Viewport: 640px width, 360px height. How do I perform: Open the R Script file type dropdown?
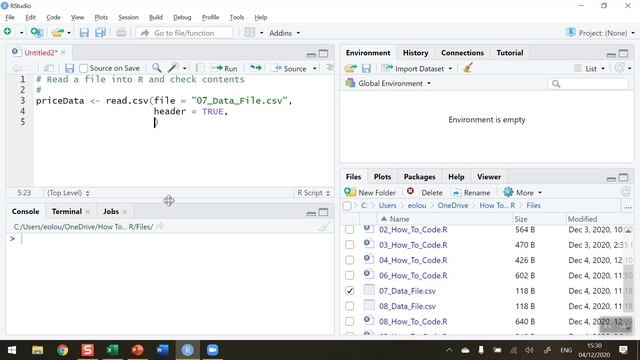[313, 193]
